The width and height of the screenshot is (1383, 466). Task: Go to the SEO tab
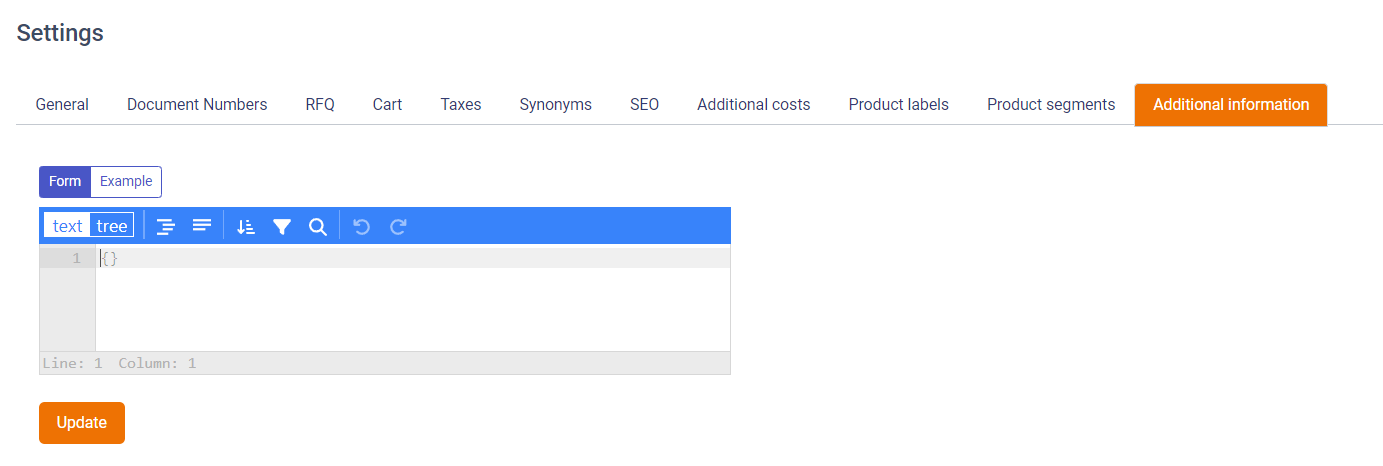point(644,104)
